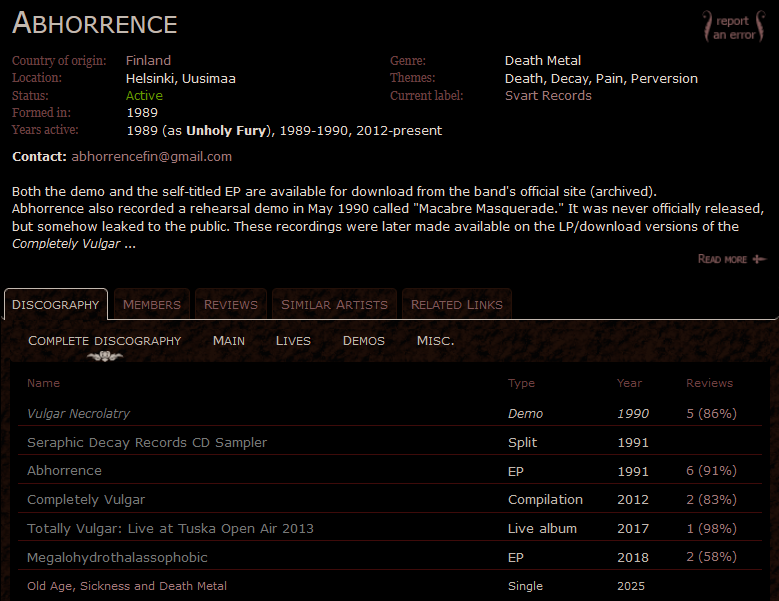Switch to the Members tab

[x=152, y=304]
